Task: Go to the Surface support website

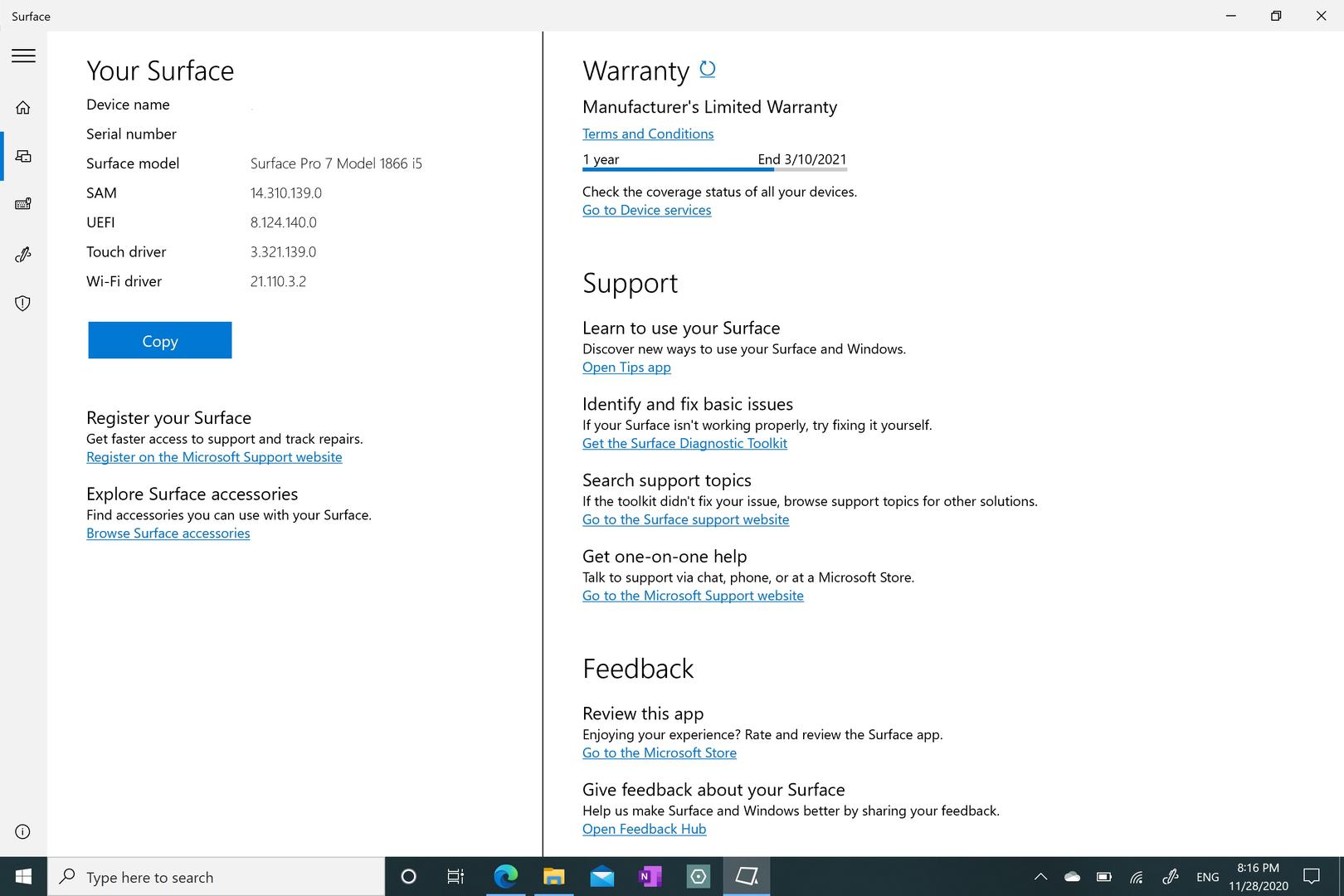Action: click(x=686, y=519)
